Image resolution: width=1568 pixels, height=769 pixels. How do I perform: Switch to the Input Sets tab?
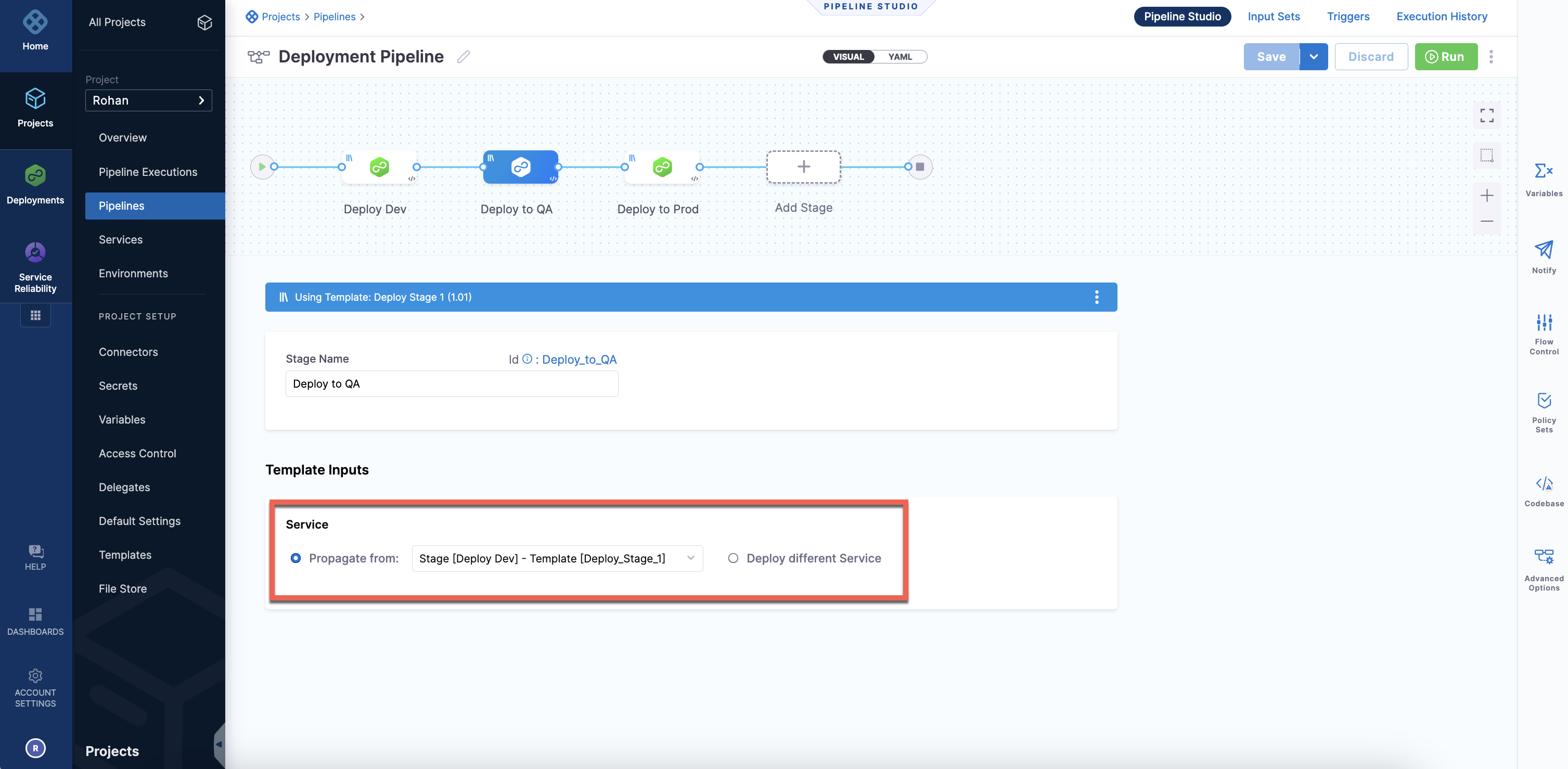click(x=1274, y=17)
